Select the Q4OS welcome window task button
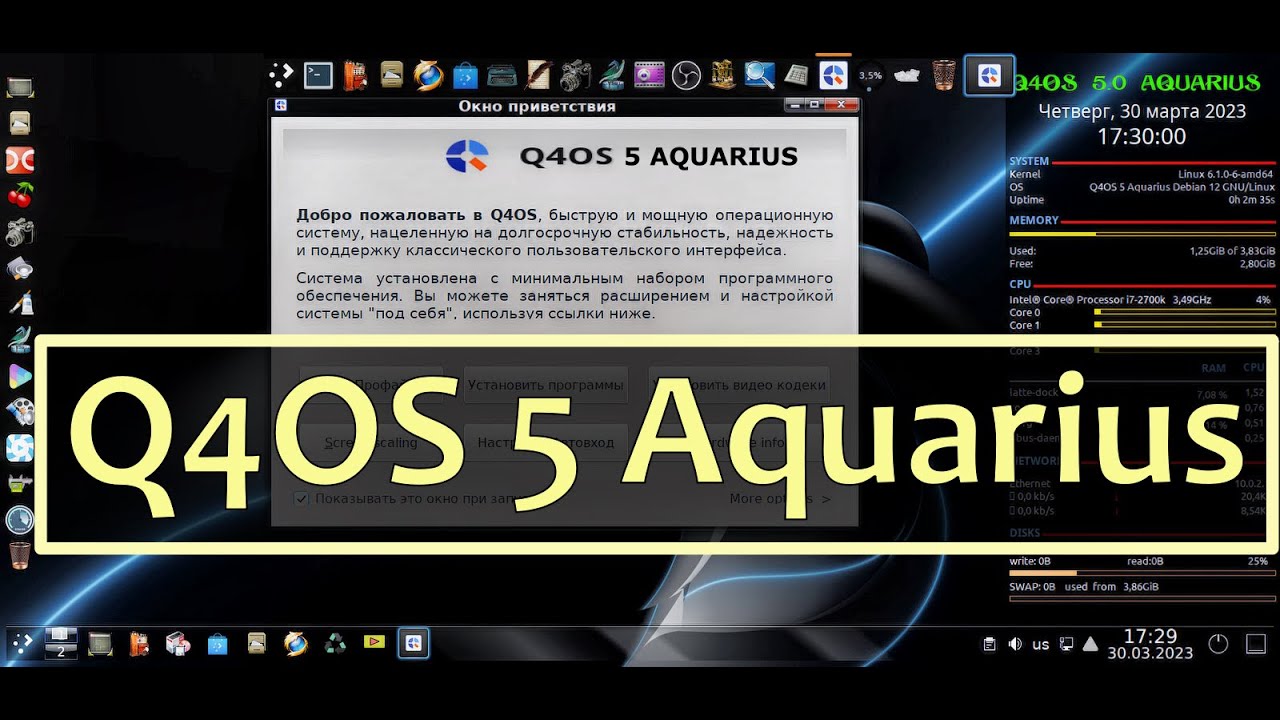 pos(414,643)
